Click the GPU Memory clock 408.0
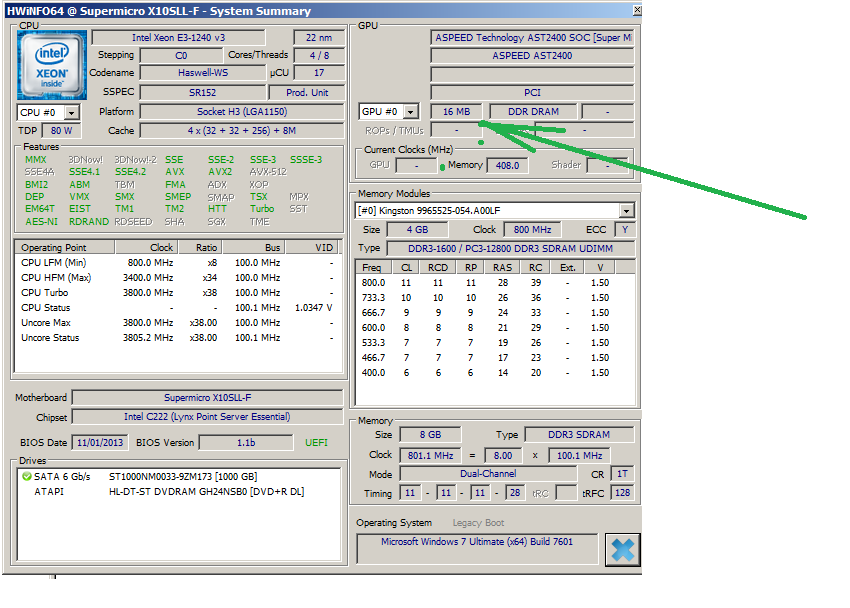The height and width of the screenshot is (608, 850). (507, 165)
